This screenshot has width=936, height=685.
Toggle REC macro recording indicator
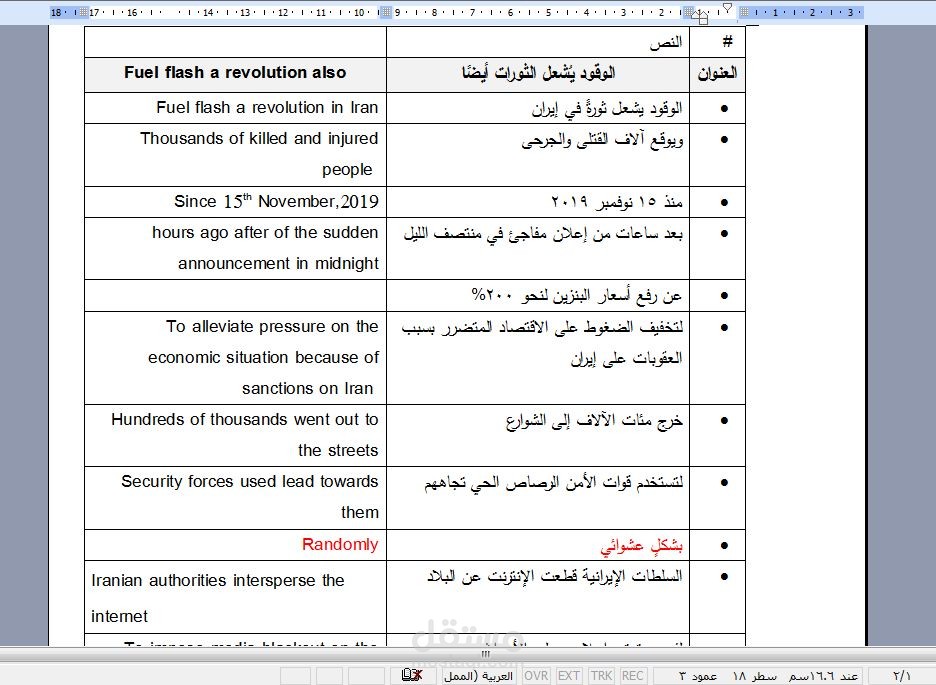632,675
